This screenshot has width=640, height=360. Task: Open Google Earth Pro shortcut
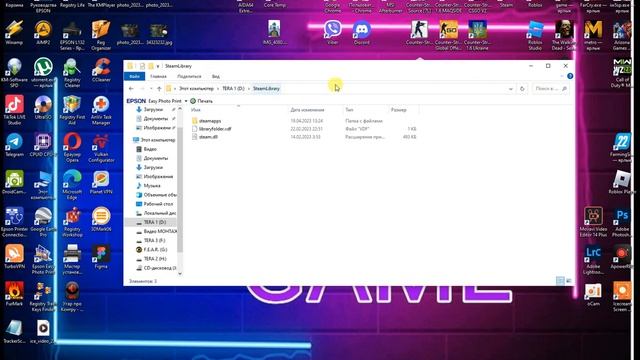pyautogui.click(x=43, y=222)
